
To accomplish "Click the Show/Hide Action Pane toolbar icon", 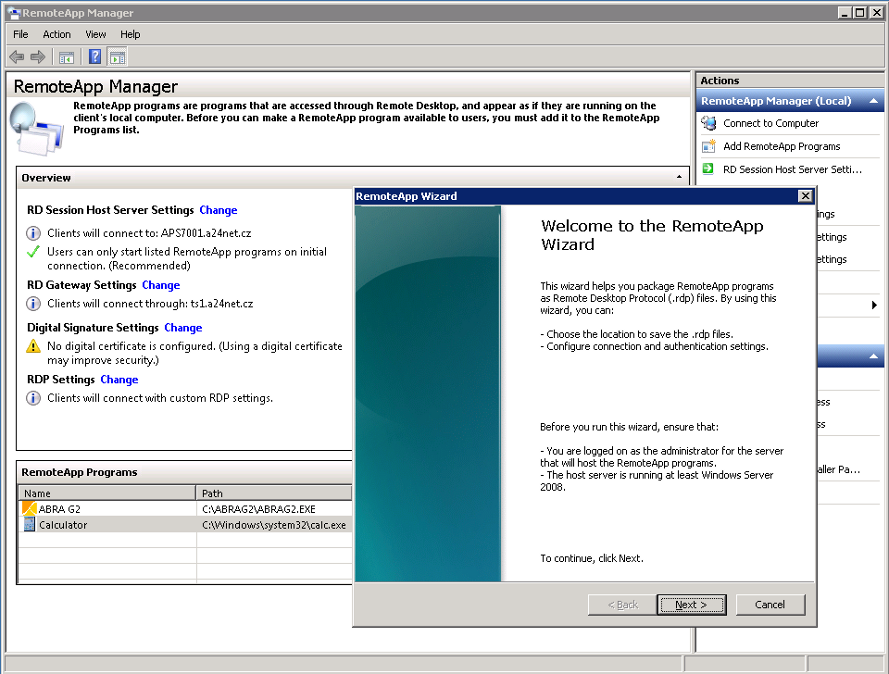I will (117, 57).
